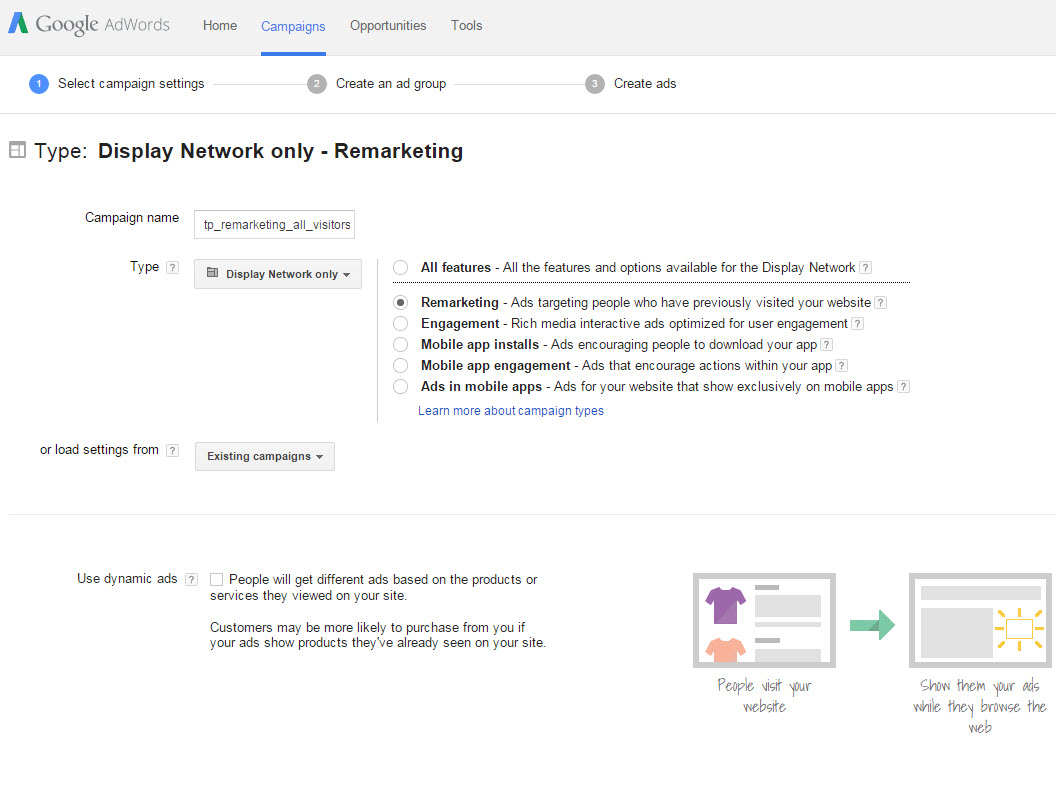This screenshot has width=1056, height=786.
Task: Open help for All features option
Action: pyautogui.click(x=865, y=267)
